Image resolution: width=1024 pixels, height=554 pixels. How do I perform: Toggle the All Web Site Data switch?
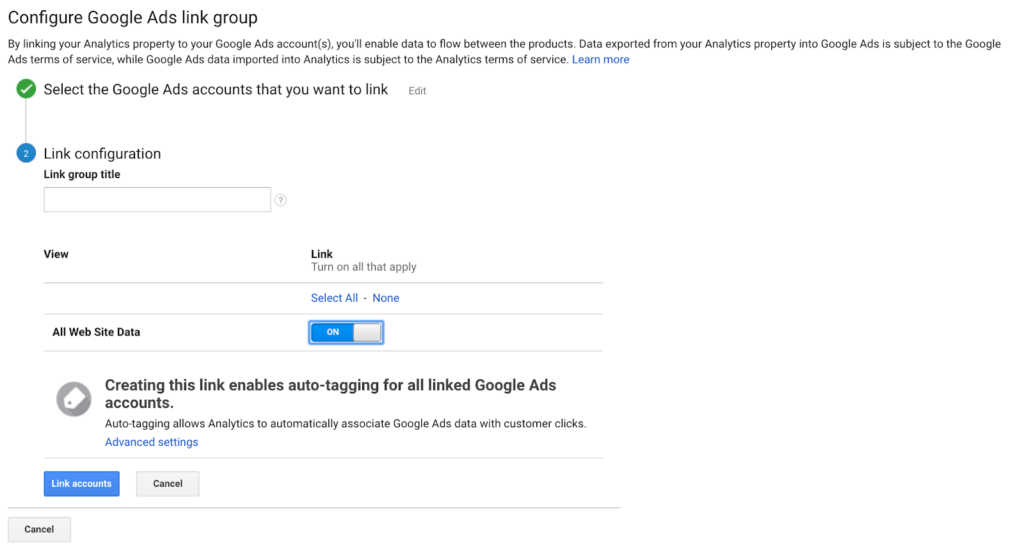point(346,333)
